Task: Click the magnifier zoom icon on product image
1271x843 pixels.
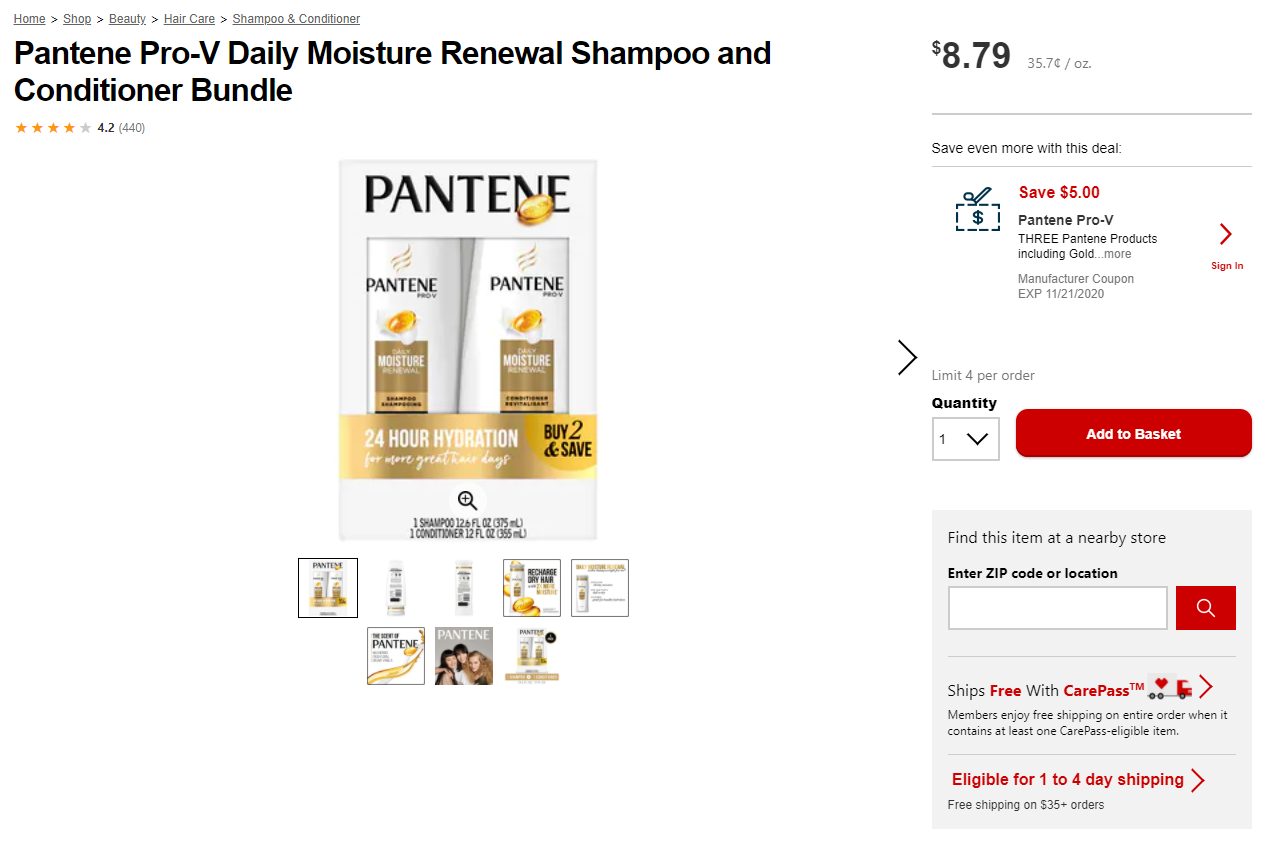Action: [467, 500]
